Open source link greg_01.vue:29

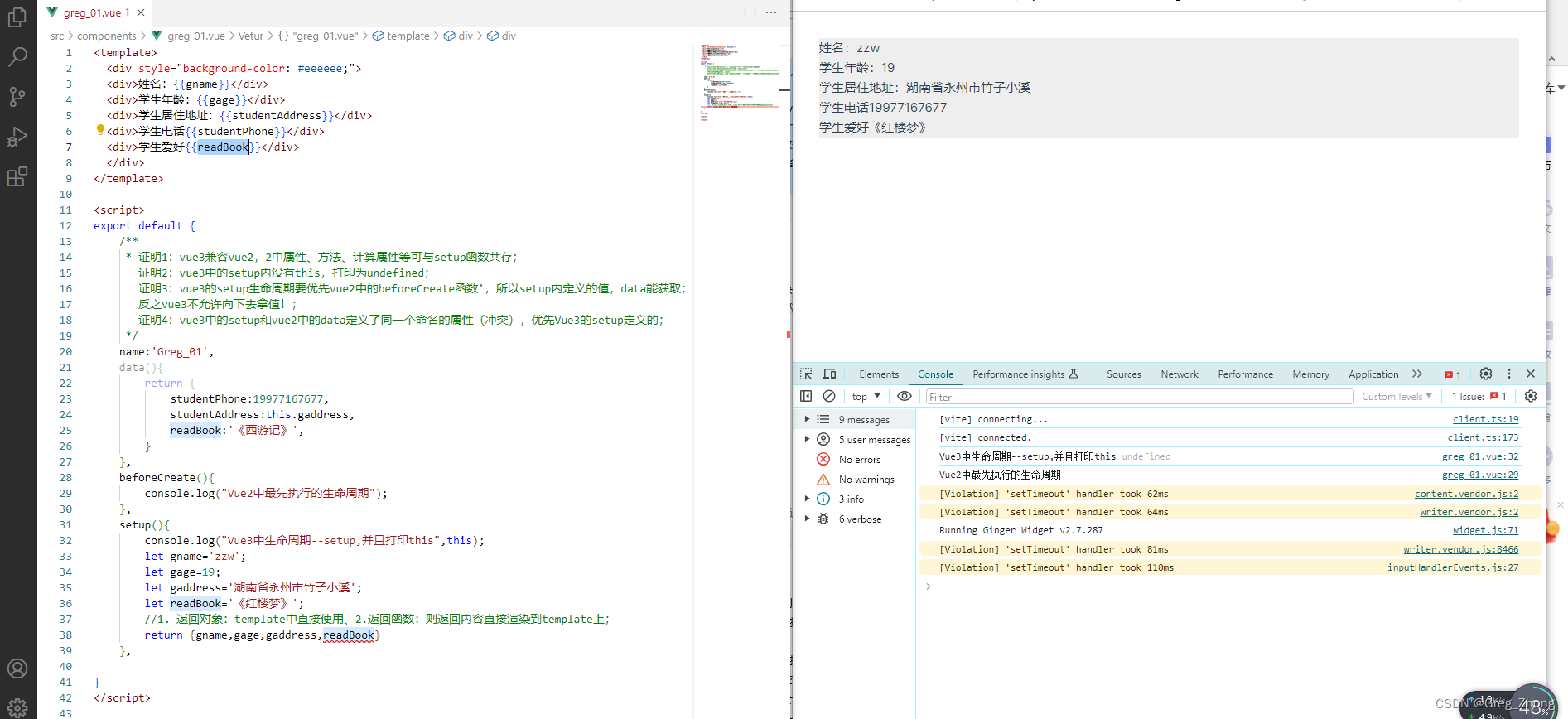point(1480,475)
